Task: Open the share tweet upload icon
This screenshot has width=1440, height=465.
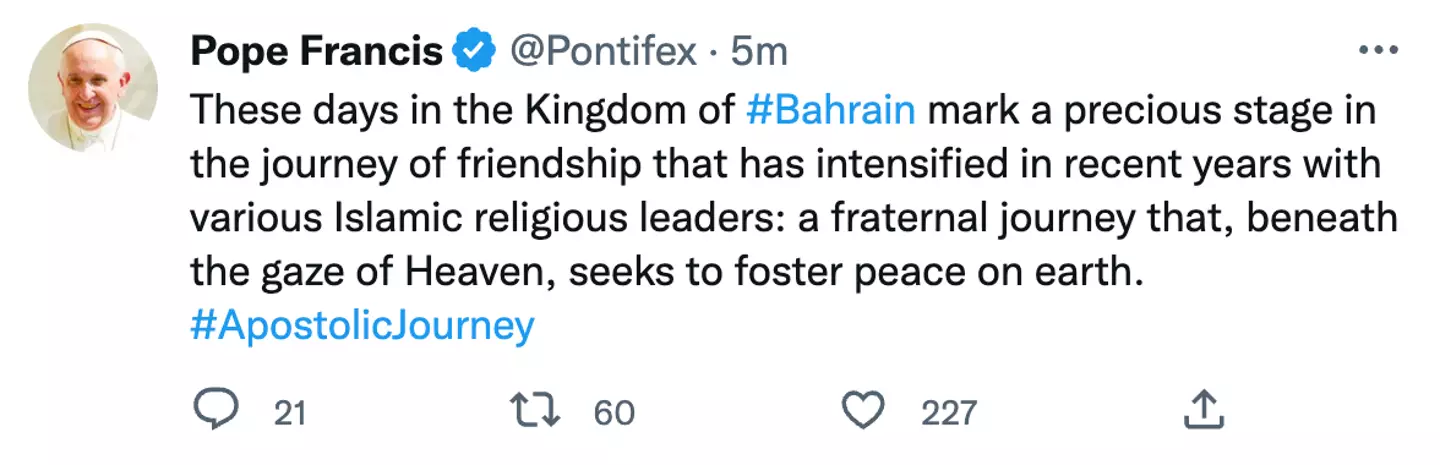Action: (1204, 410)
